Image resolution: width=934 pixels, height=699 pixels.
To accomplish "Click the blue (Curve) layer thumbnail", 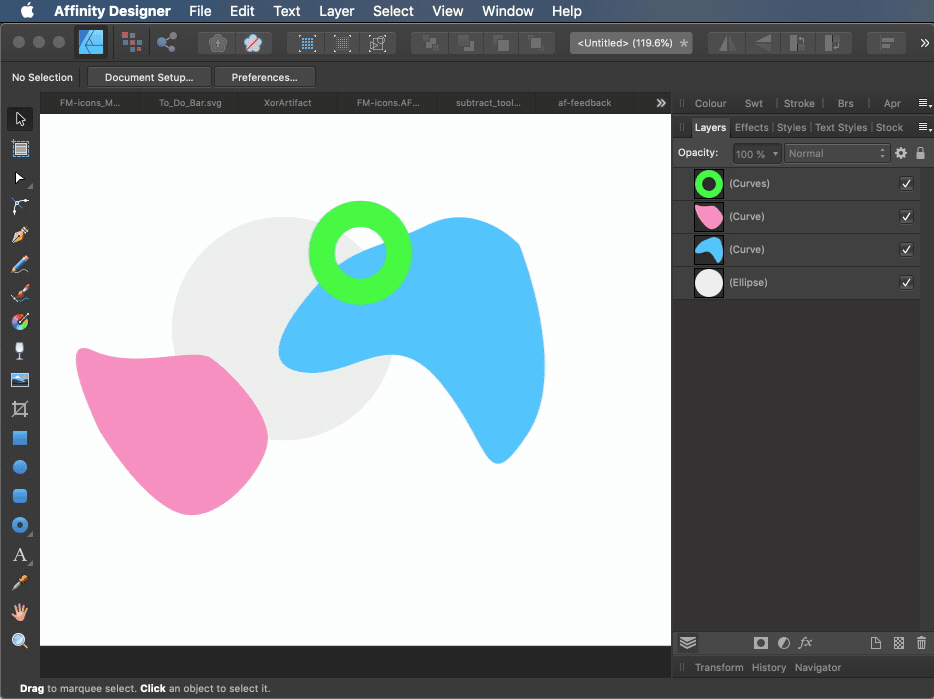I will click(x=709, y=250).
